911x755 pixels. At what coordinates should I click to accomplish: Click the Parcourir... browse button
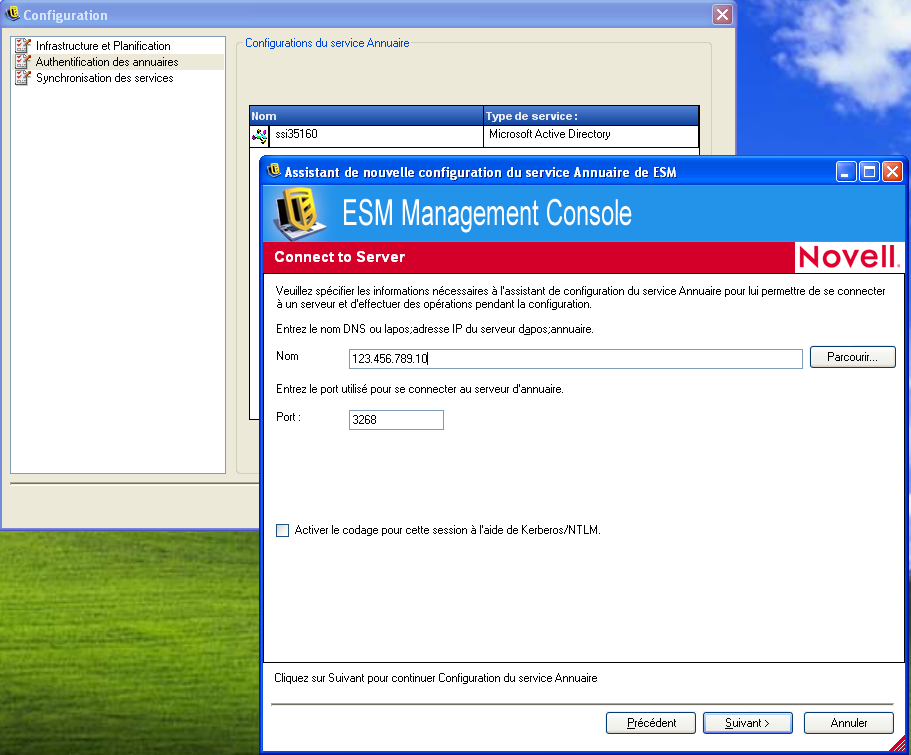point(852,357)
